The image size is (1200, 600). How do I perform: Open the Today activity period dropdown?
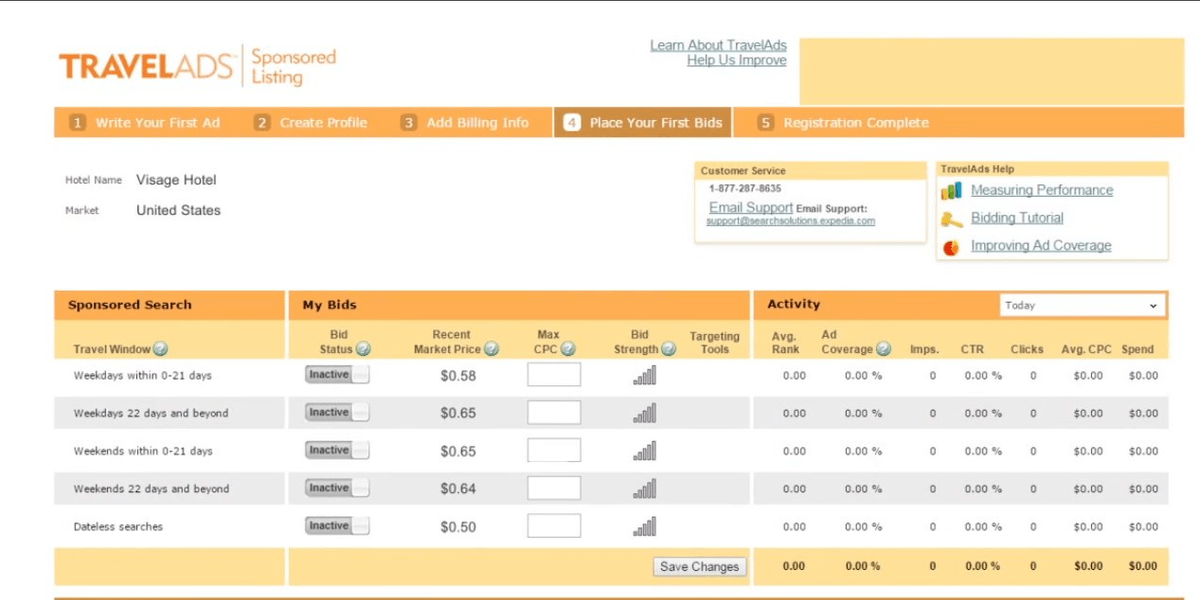1082,305
